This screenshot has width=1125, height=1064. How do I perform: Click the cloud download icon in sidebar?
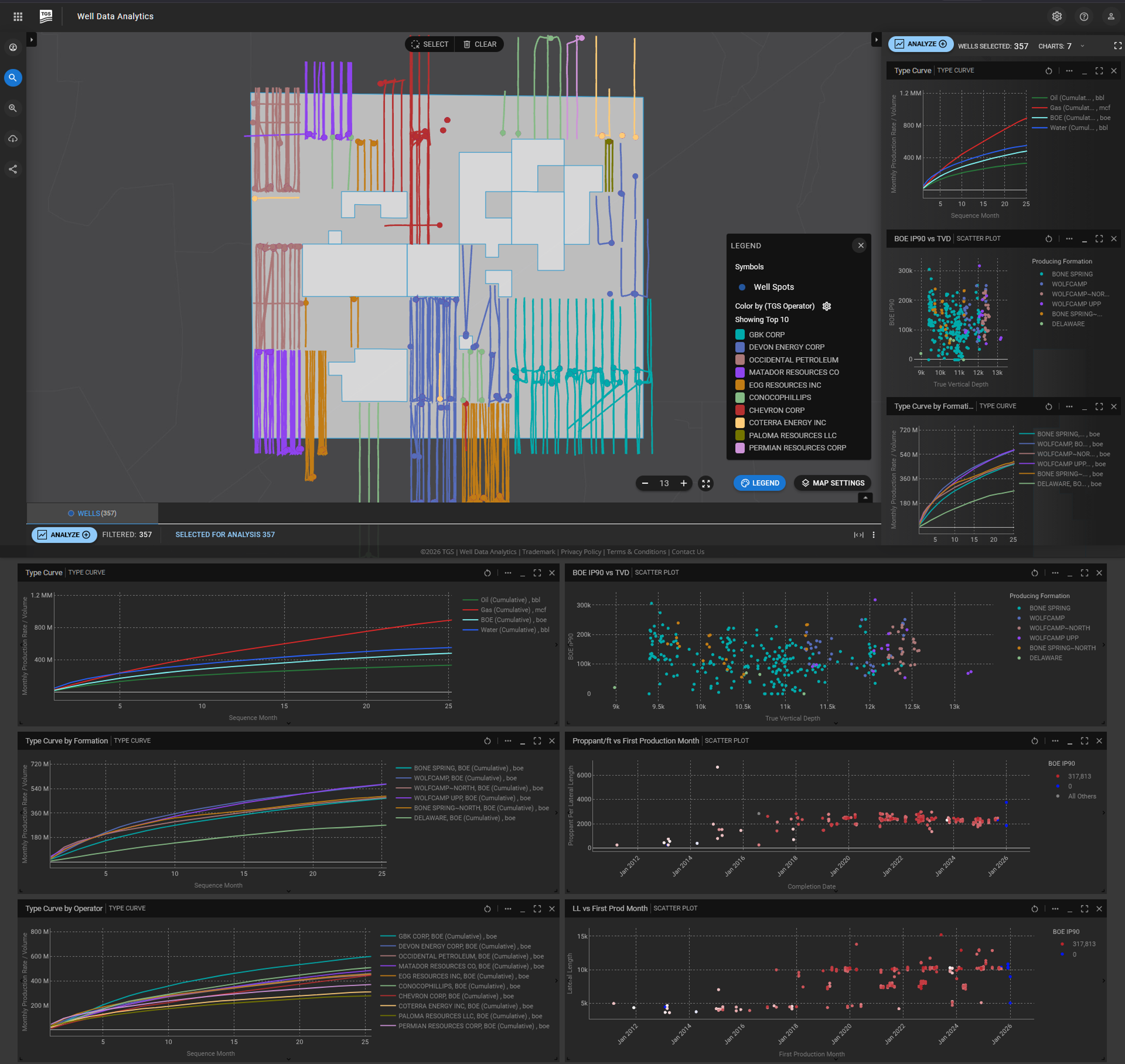click(x=13, y=138)
